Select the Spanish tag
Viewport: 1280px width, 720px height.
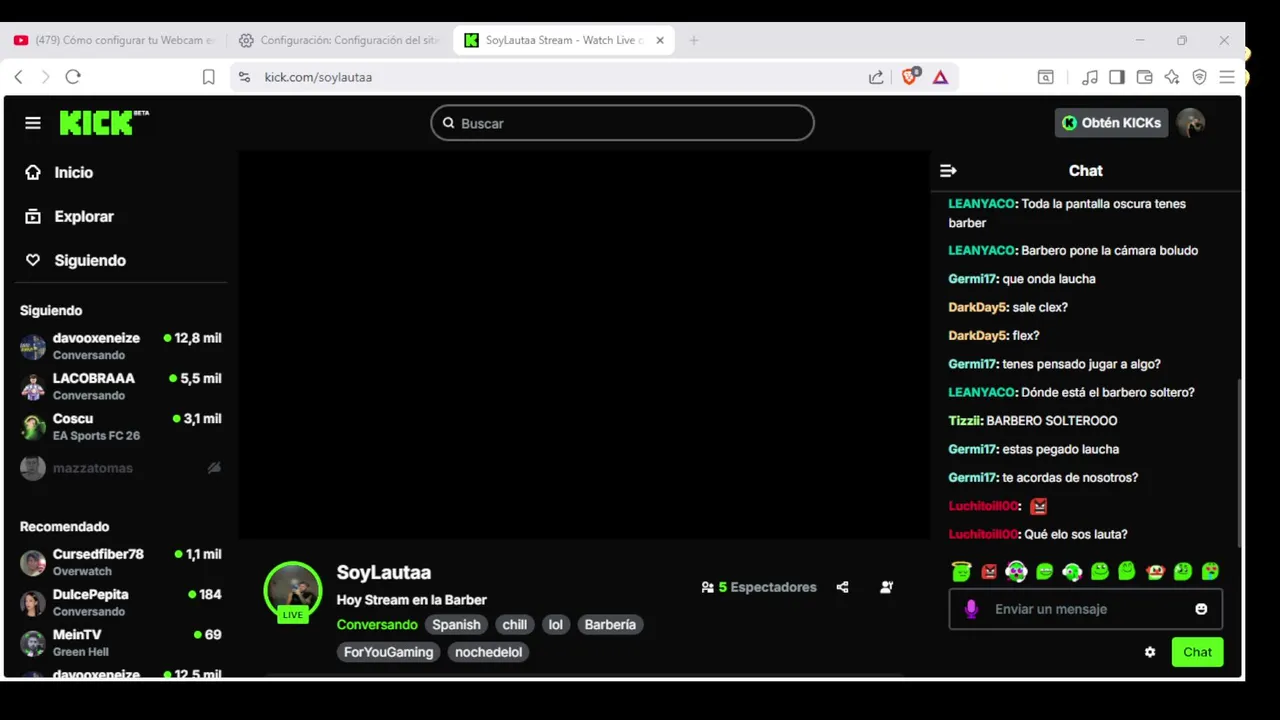tap(456, 624)
